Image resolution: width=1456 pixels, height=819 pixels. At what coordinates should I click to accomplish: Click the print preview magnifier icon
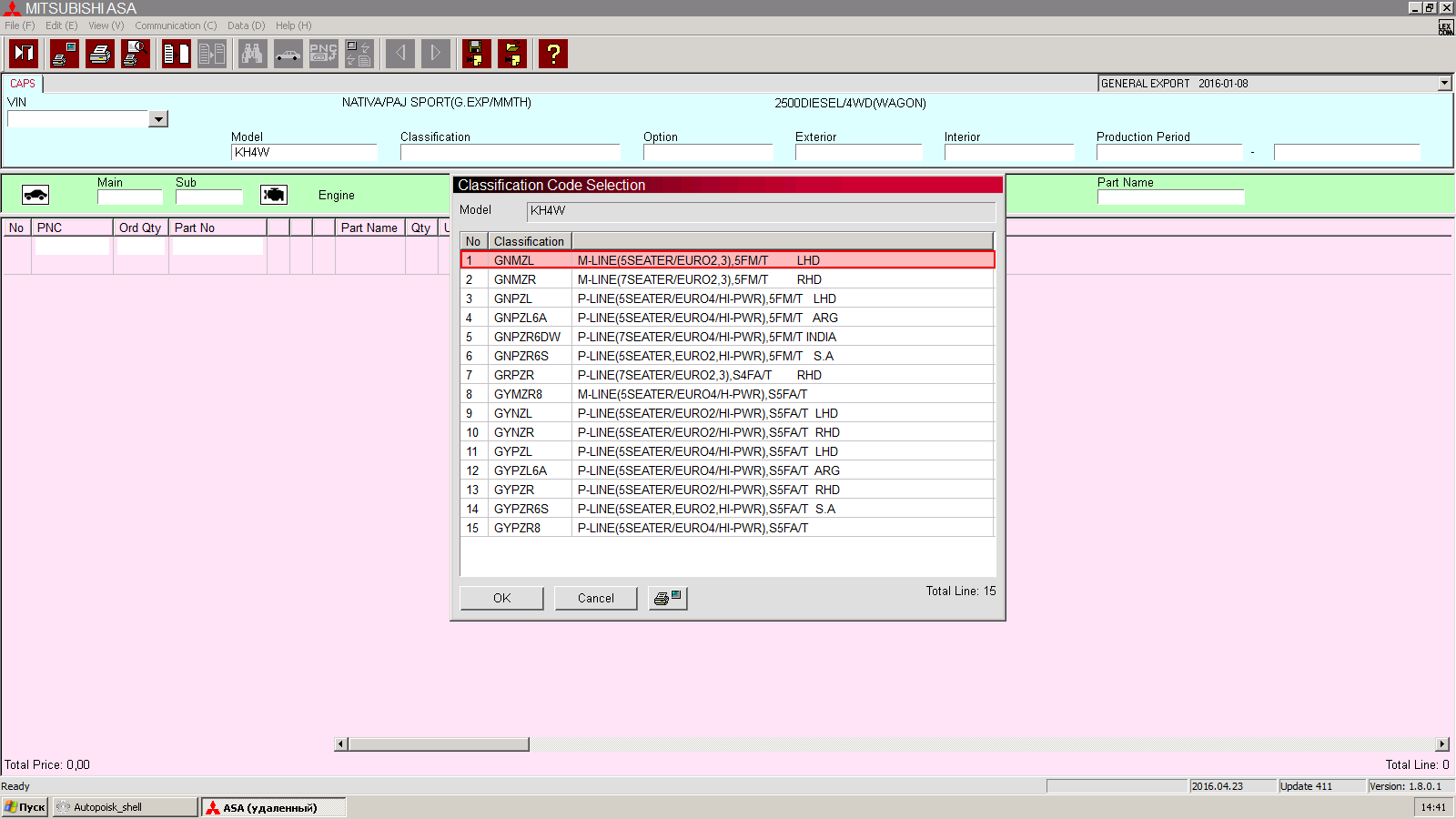coord(136,54)
